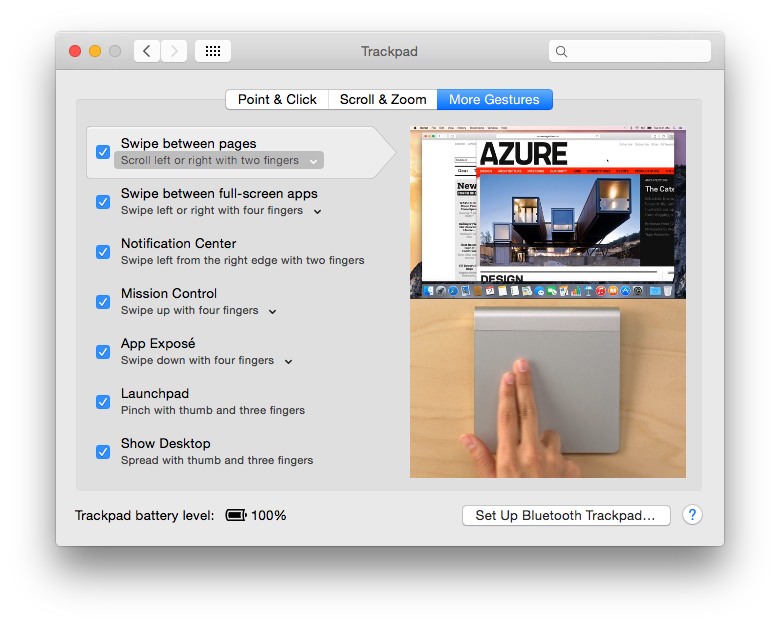Click the red close window button

tap(75, 51)
